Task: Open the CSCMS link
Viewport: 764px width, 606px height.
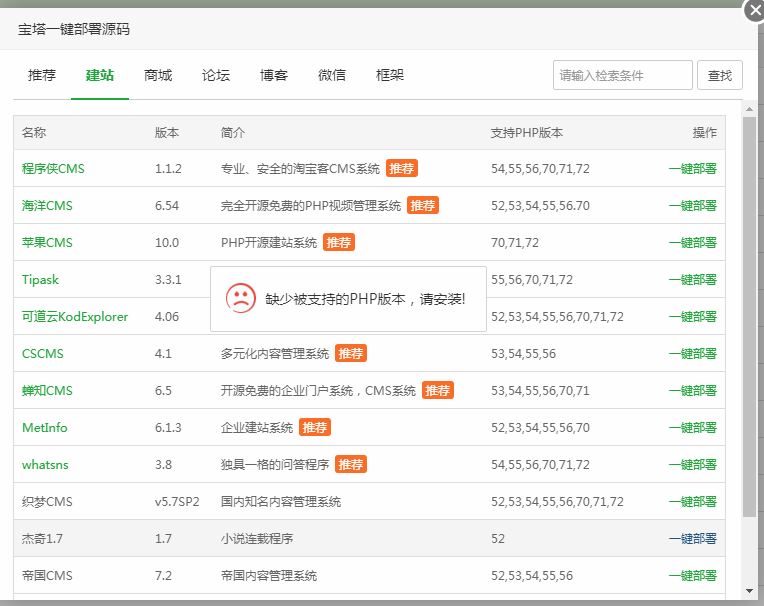Action: 42,354
